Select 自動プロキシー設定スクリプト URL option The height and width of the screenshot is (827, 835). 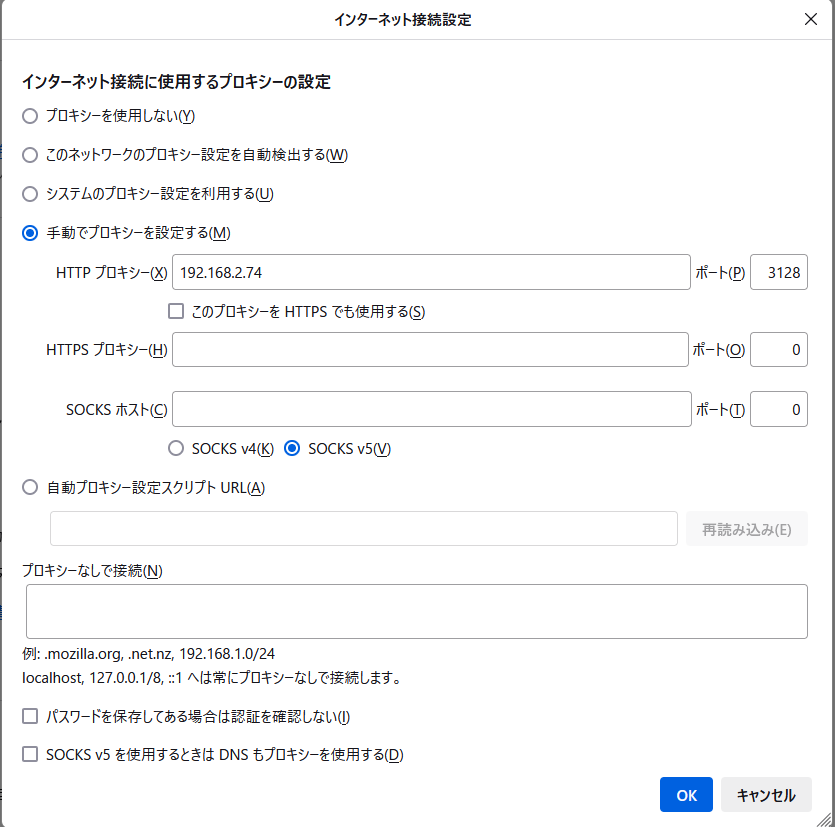(x=30, y=487)
